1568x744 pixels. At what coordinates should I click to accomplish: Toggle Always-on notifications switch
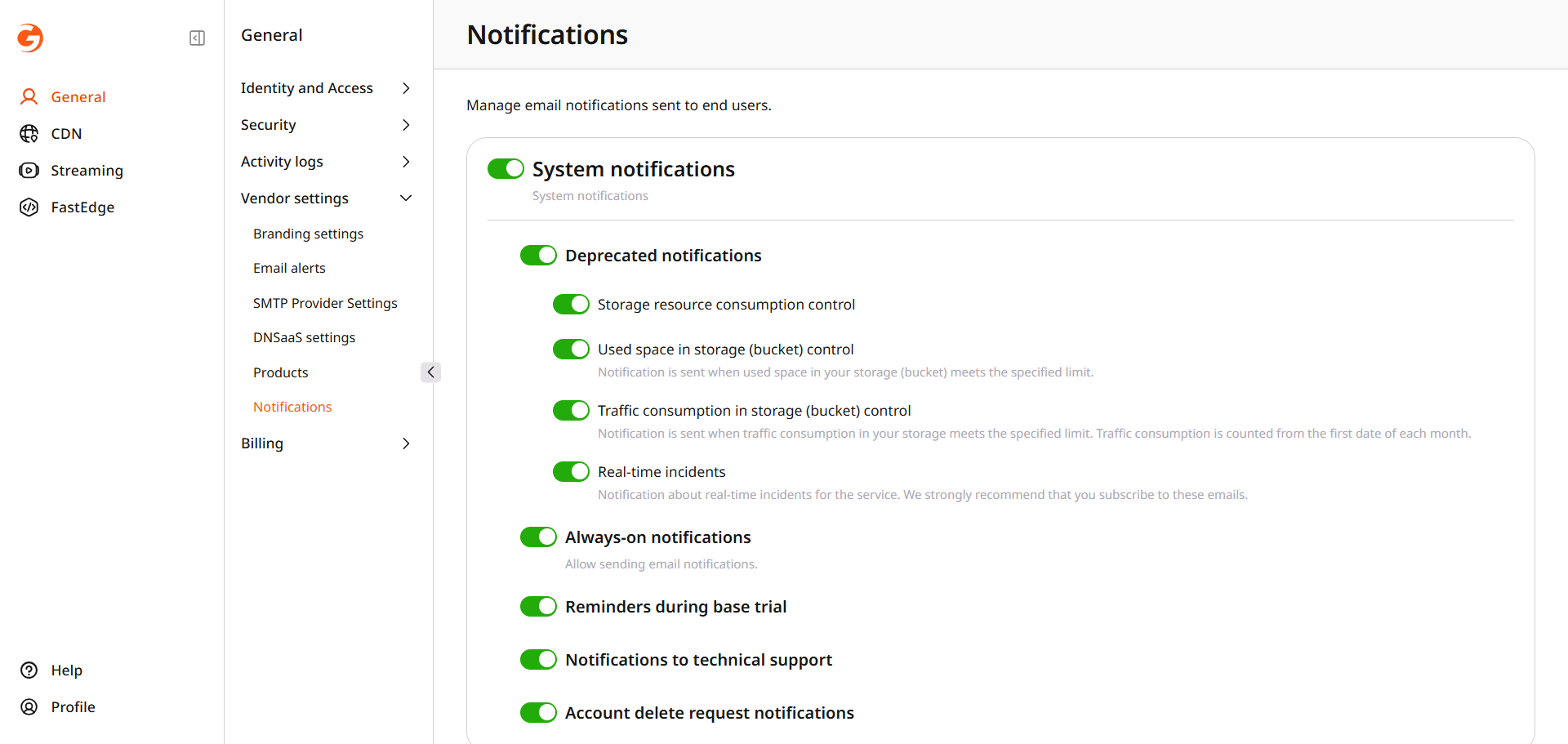tap(538, 537)
